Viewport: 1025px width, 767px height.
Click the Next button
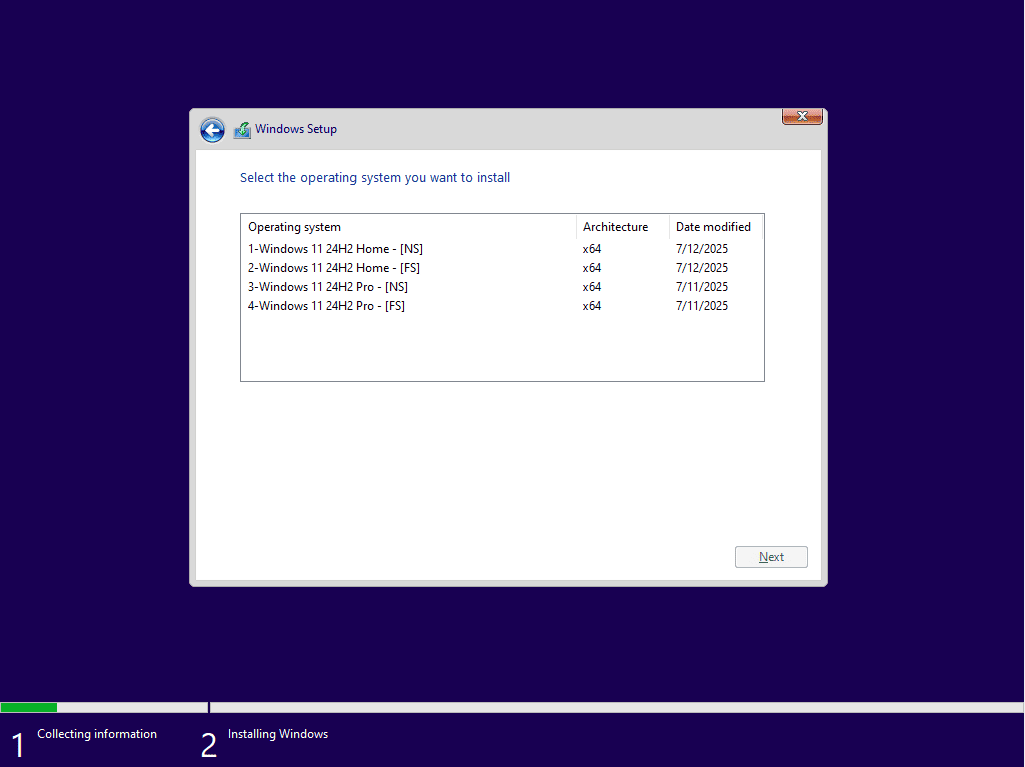tap(771, 556)
